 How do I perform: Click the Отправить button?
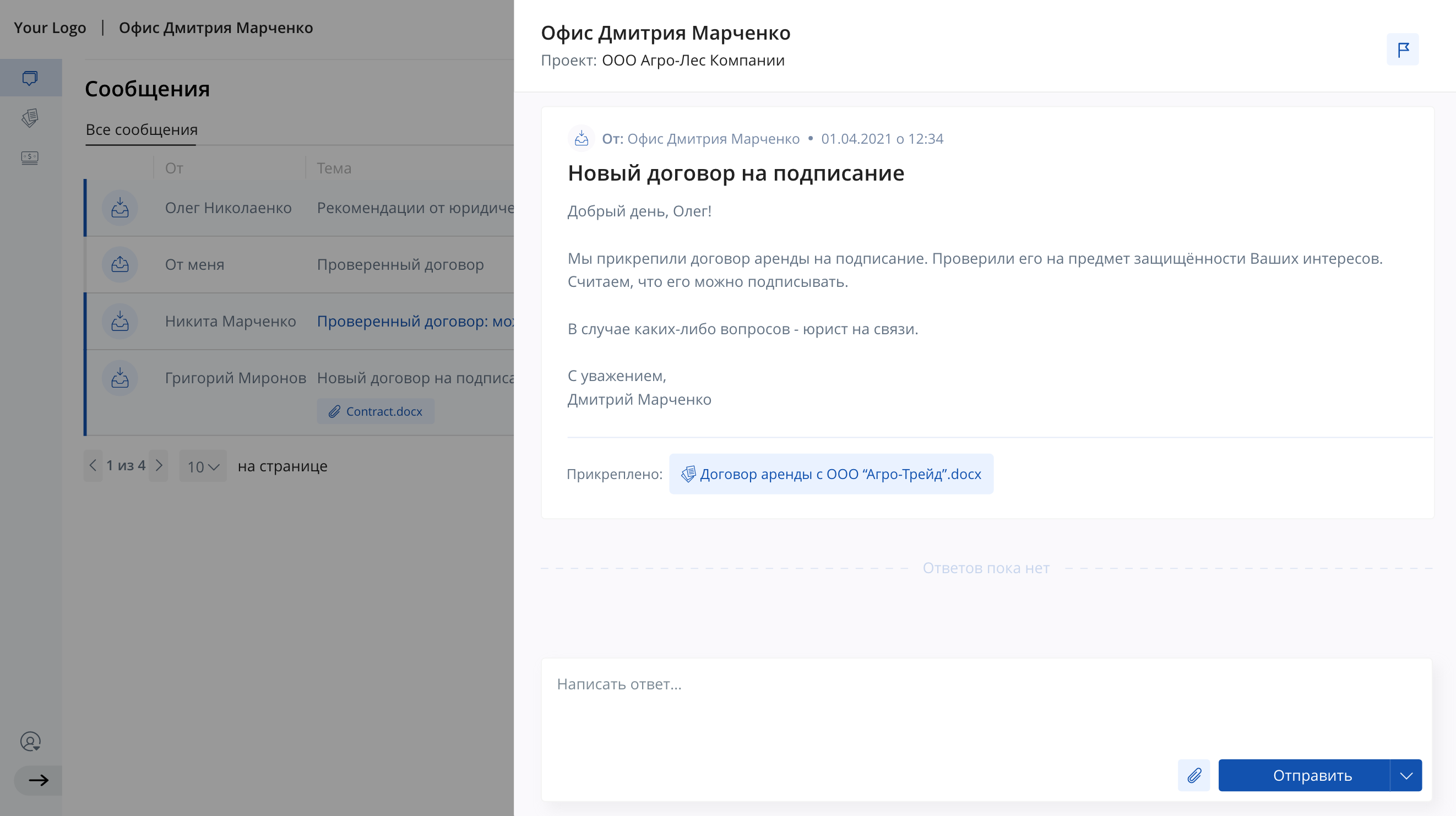(x=1305, y=775)
